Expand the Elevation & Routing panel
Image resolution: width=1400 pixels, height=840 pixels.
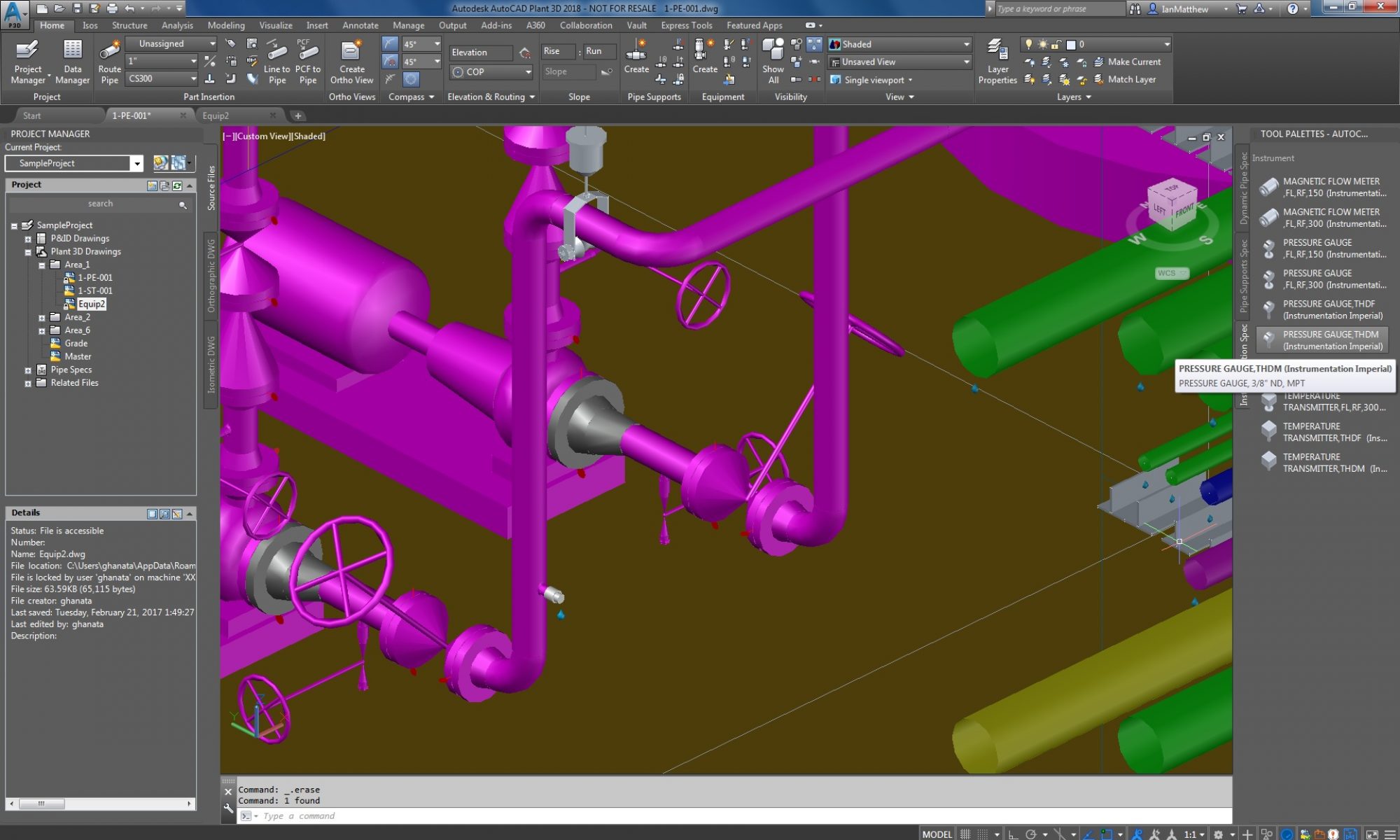(x=491, y=97)
